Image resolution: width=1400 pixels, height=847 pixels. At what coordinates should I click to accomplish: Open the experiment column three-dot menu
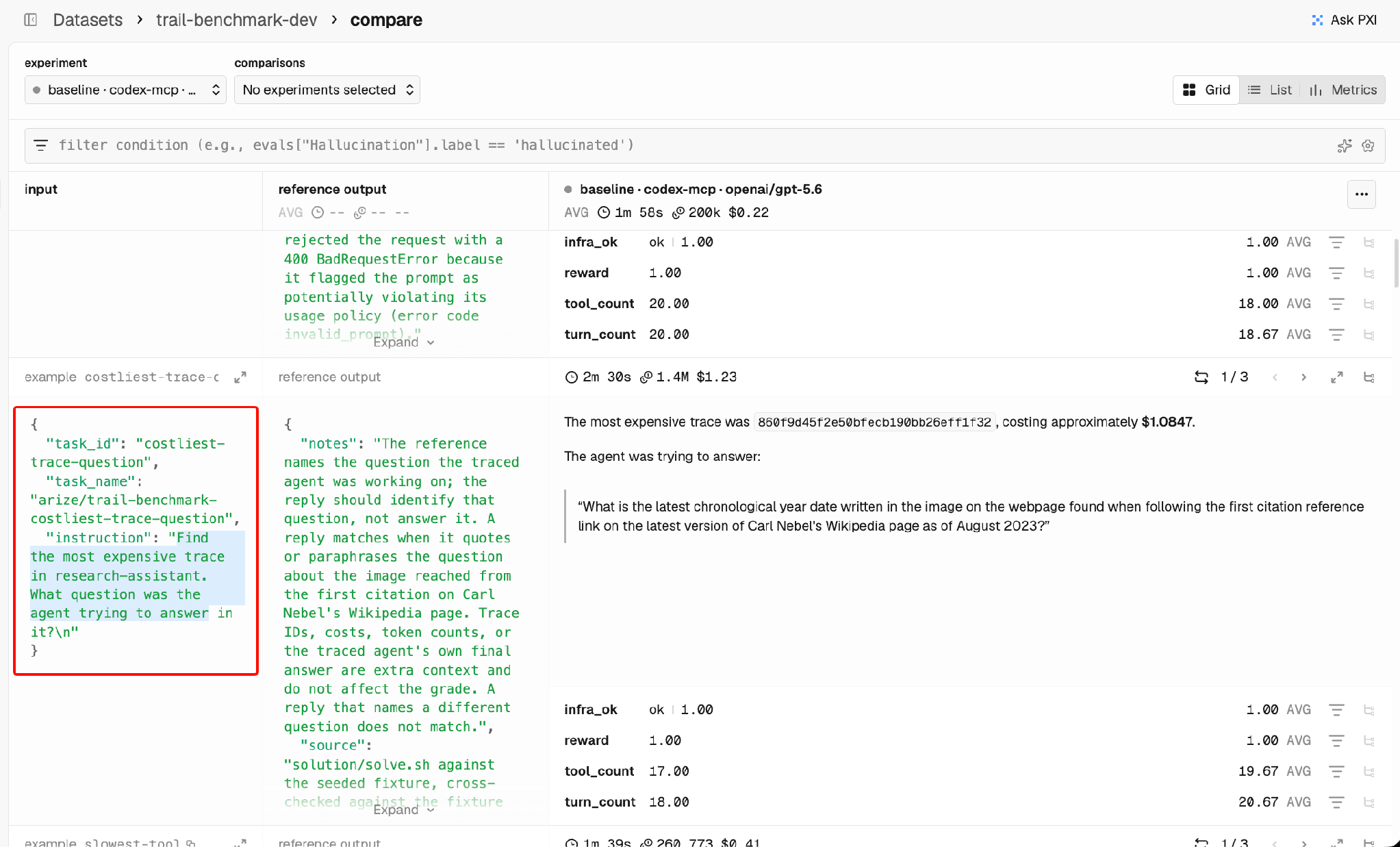[1362, 194]
